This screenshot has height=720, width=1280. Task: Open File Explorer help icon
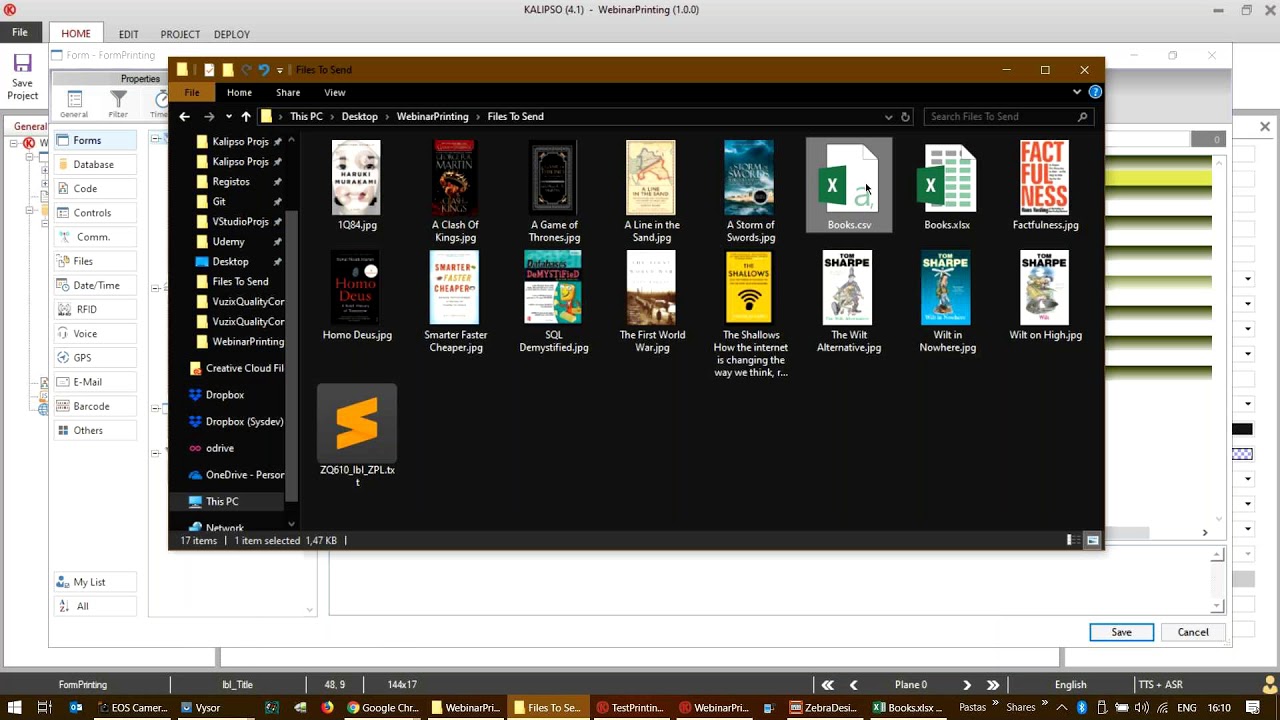[1095, 92]
